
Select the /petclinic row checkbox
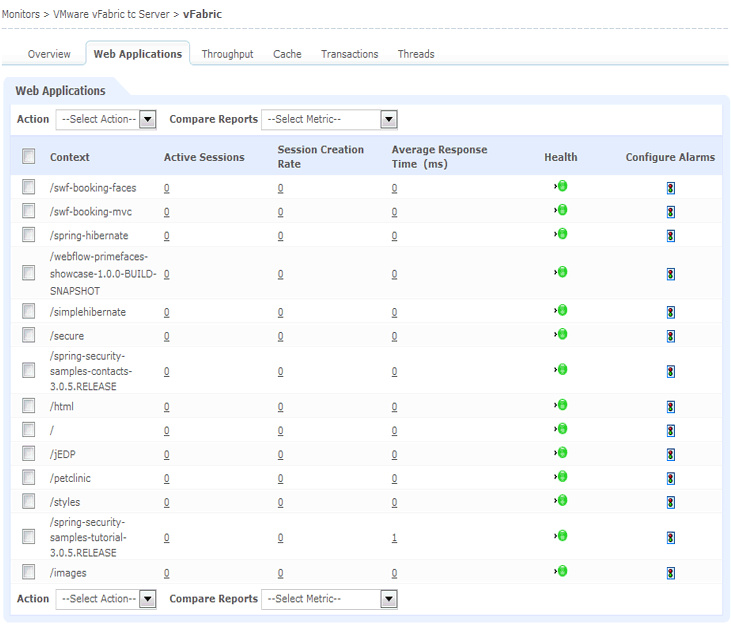click(29, 478)
